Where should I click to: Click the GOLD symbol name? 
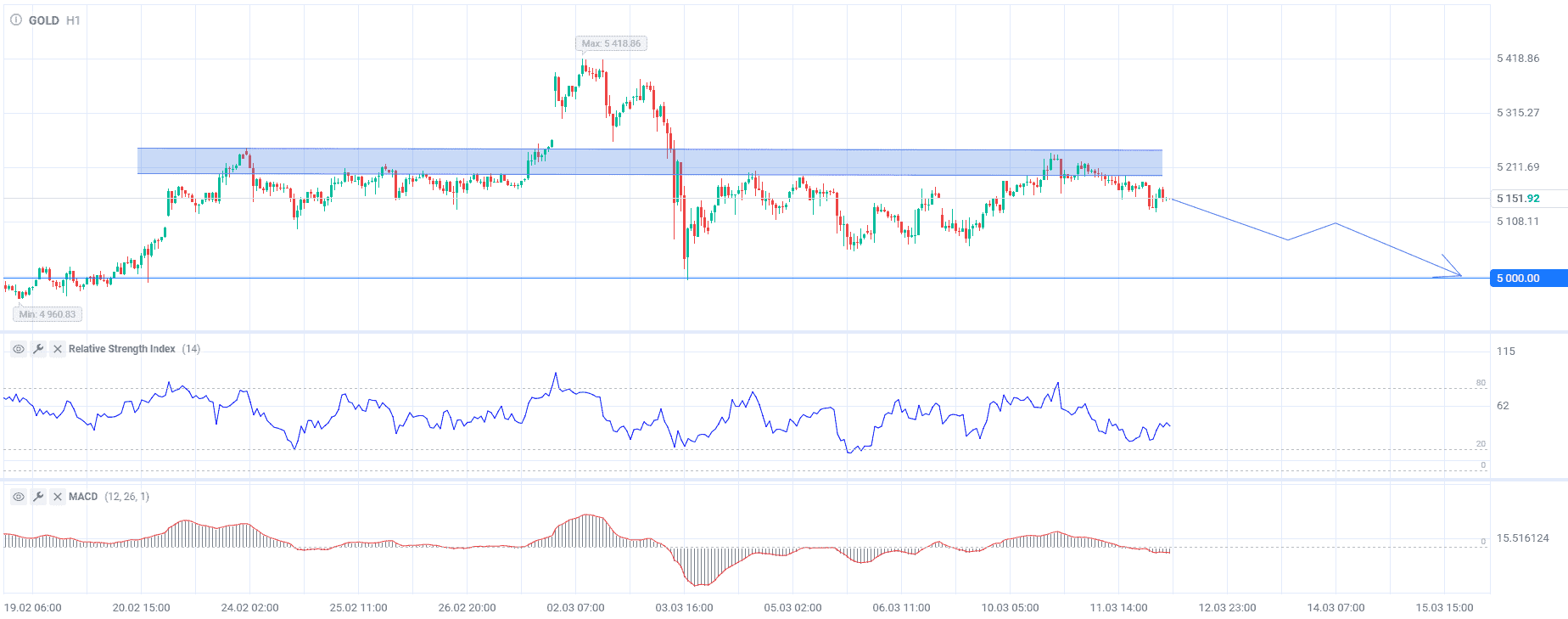tap(44, 20)
